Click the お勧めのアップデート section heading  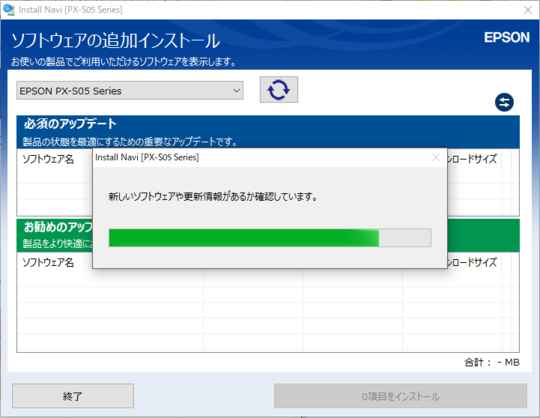[x=59, y=227]
